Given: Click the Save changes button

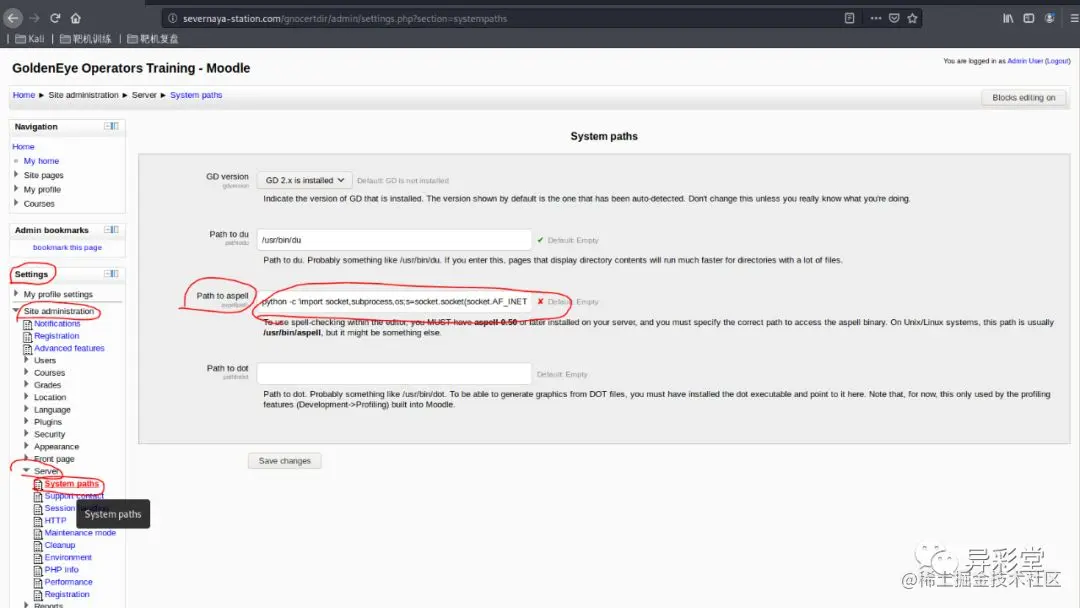Looking at the screenshot, I should point(284,461).
